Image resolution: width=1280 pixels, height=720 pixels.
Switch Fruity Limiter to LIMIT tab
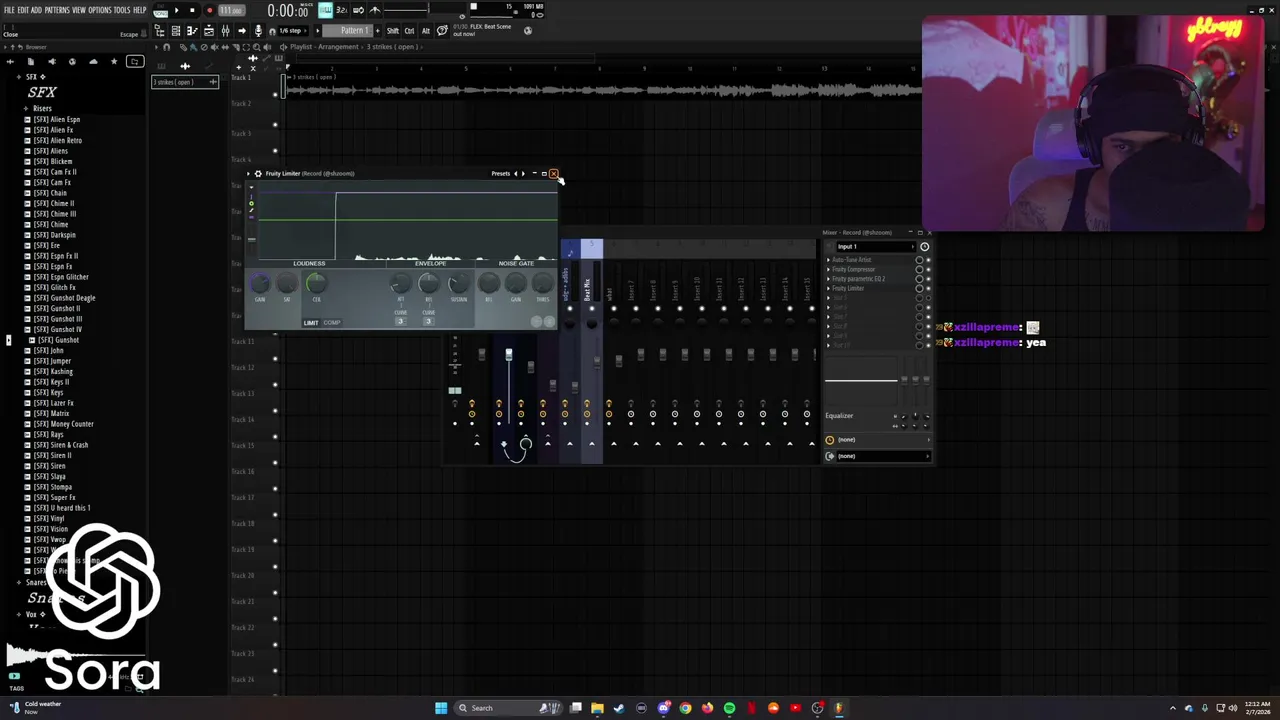click(x=311, y=323)
